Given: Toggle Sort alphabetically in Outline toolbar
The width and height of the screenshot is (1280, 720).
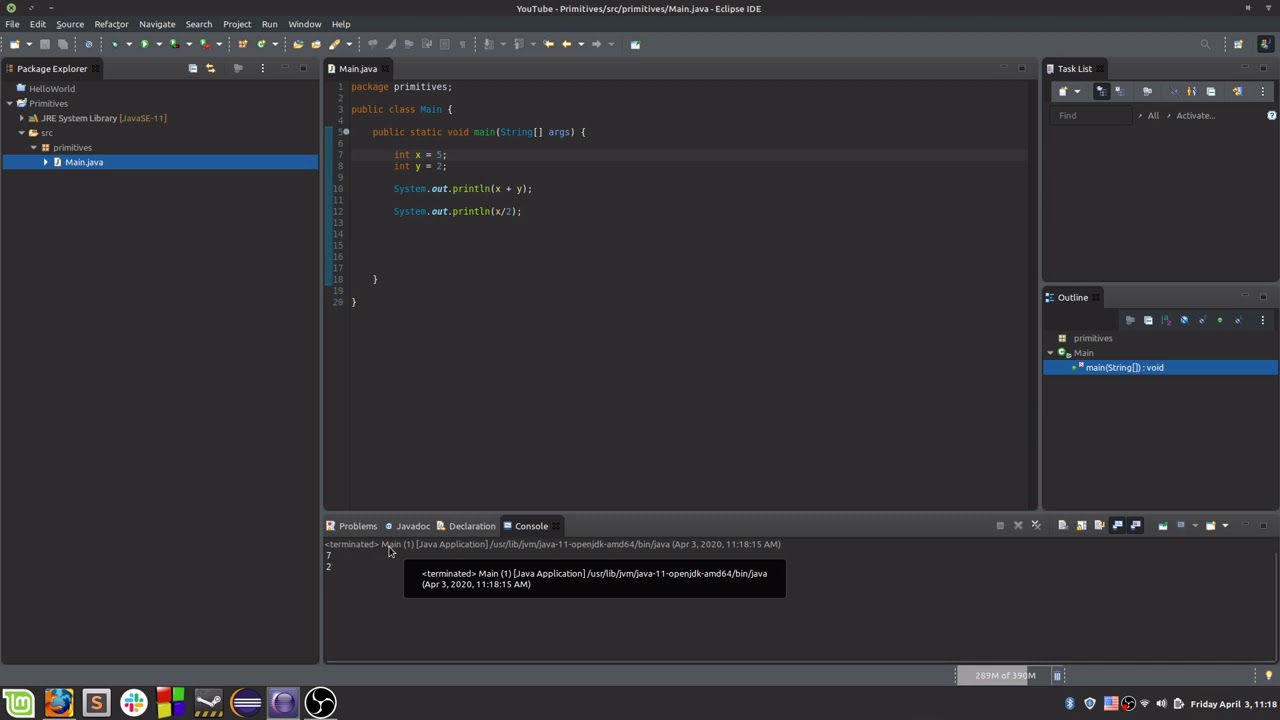Looking at the screenshot, I should pyautogui.click(x=1166, y=320).
